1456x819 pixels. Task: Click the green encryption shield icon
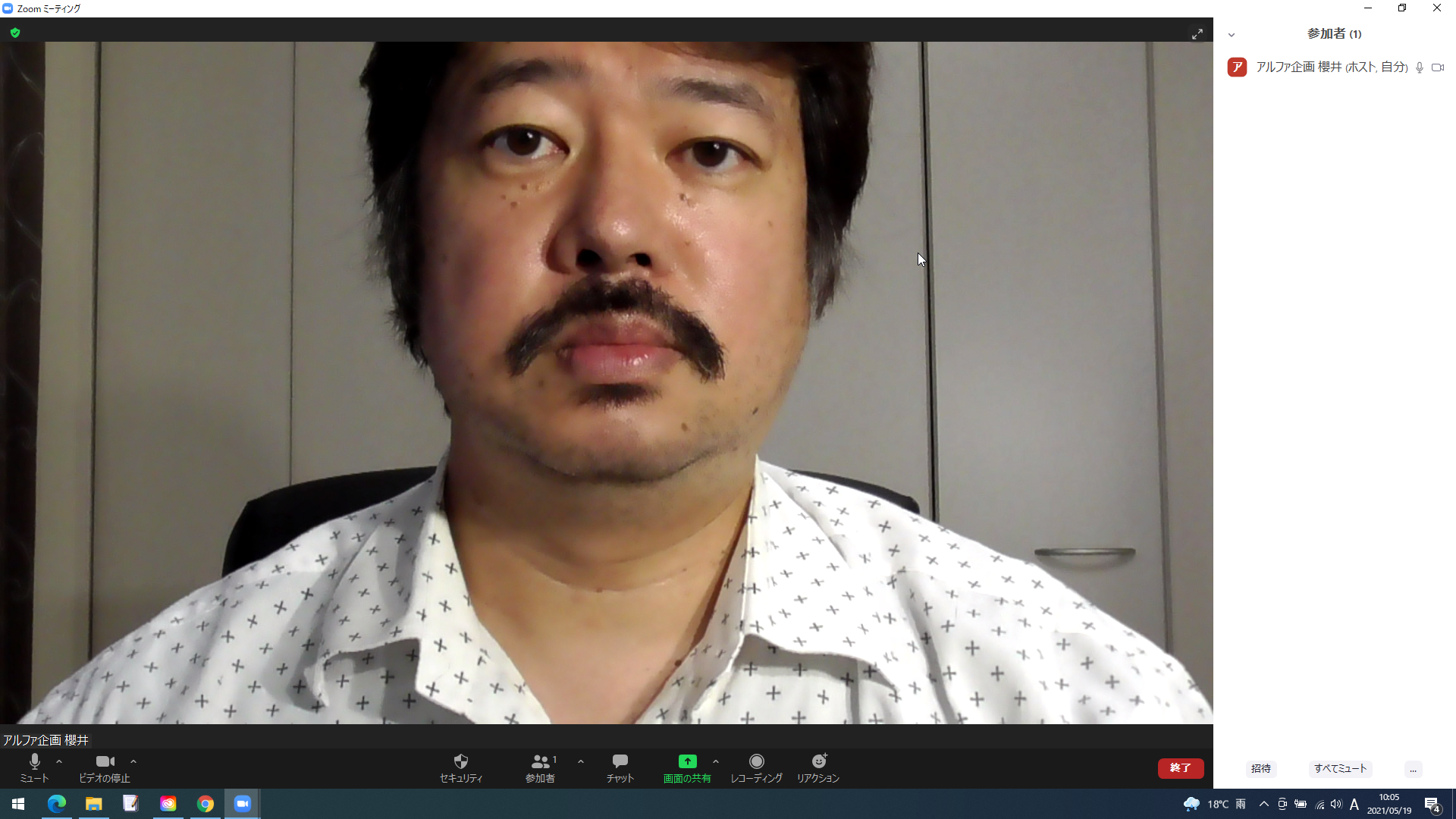[15, 33]
